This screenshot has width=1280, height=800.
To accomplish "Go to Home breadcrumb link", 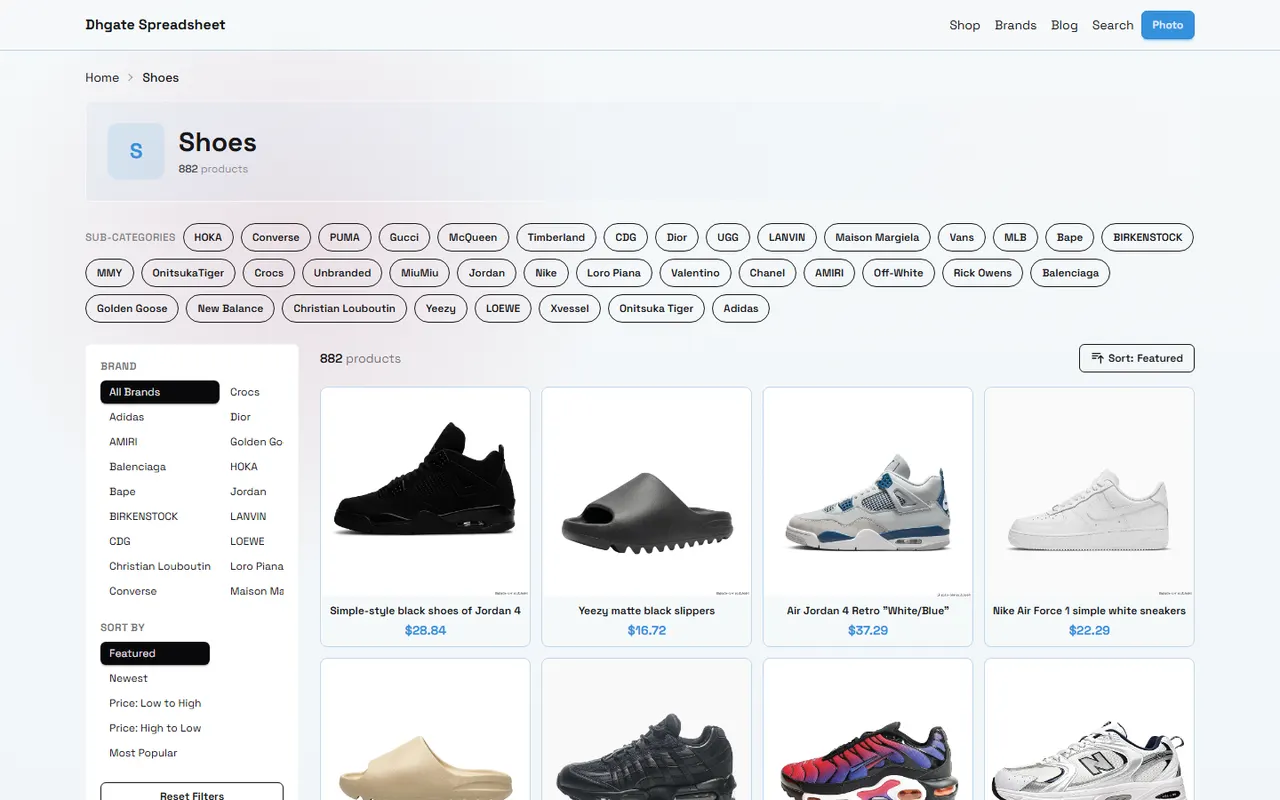I will click(102, 77).
